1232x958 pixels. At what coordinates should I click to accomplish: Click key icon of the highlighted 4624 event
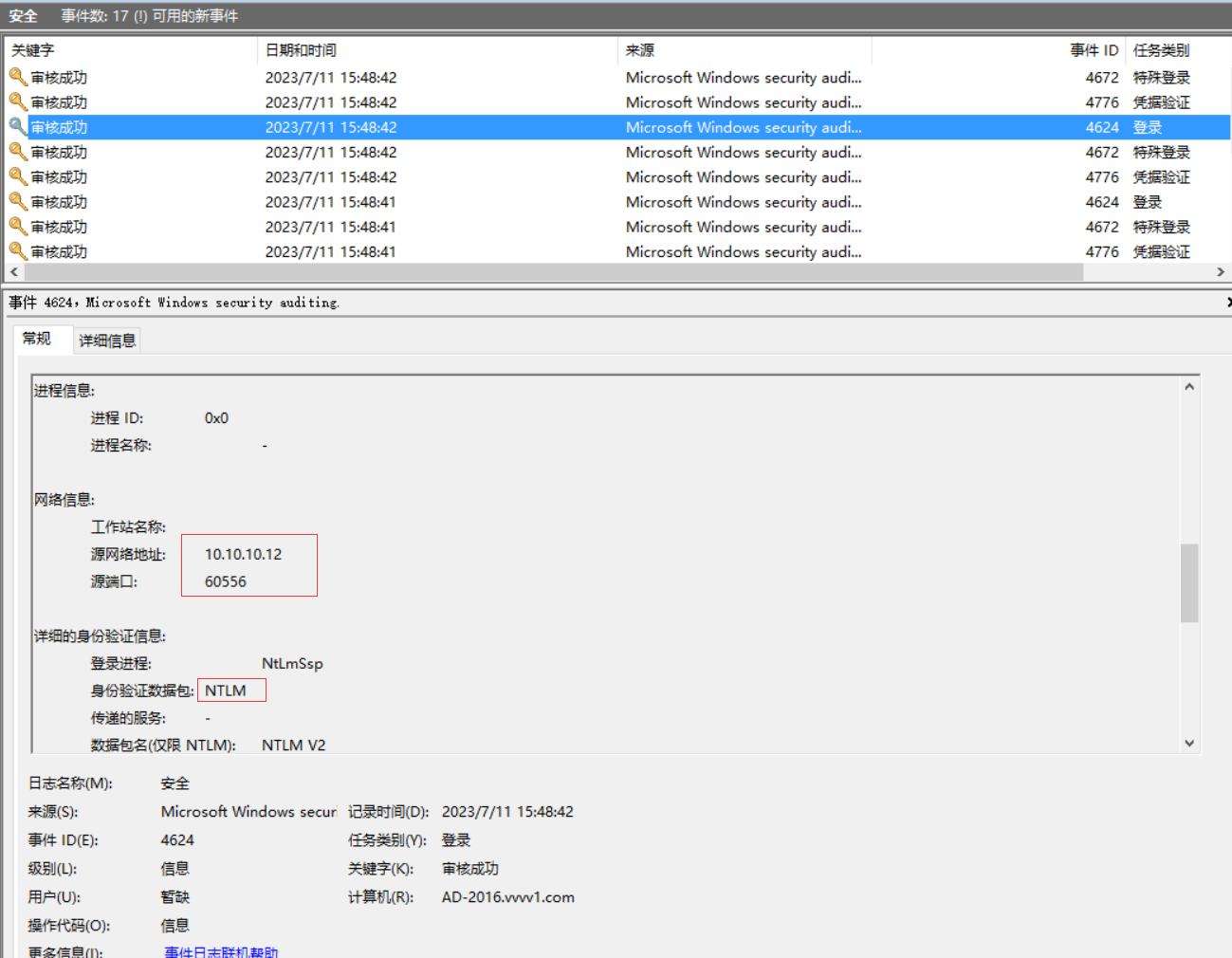point(18,126)
